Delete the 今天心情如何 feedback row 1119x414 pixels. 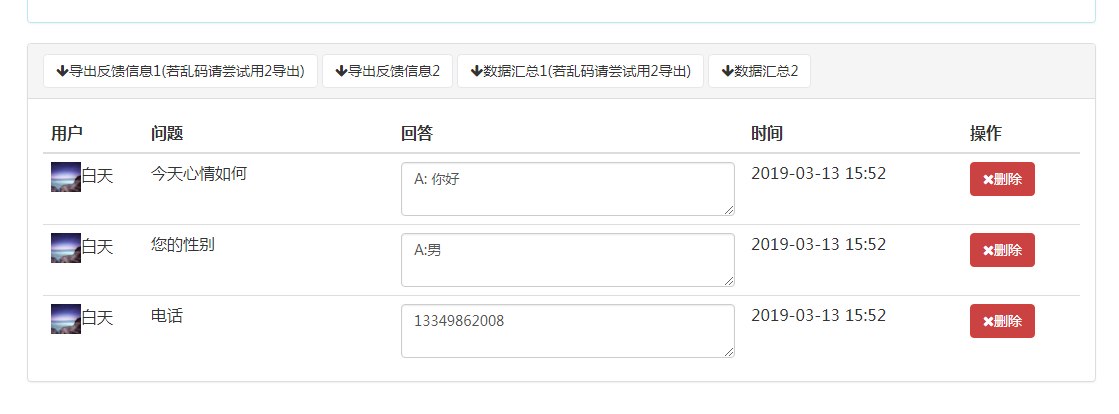[1002, 179]
